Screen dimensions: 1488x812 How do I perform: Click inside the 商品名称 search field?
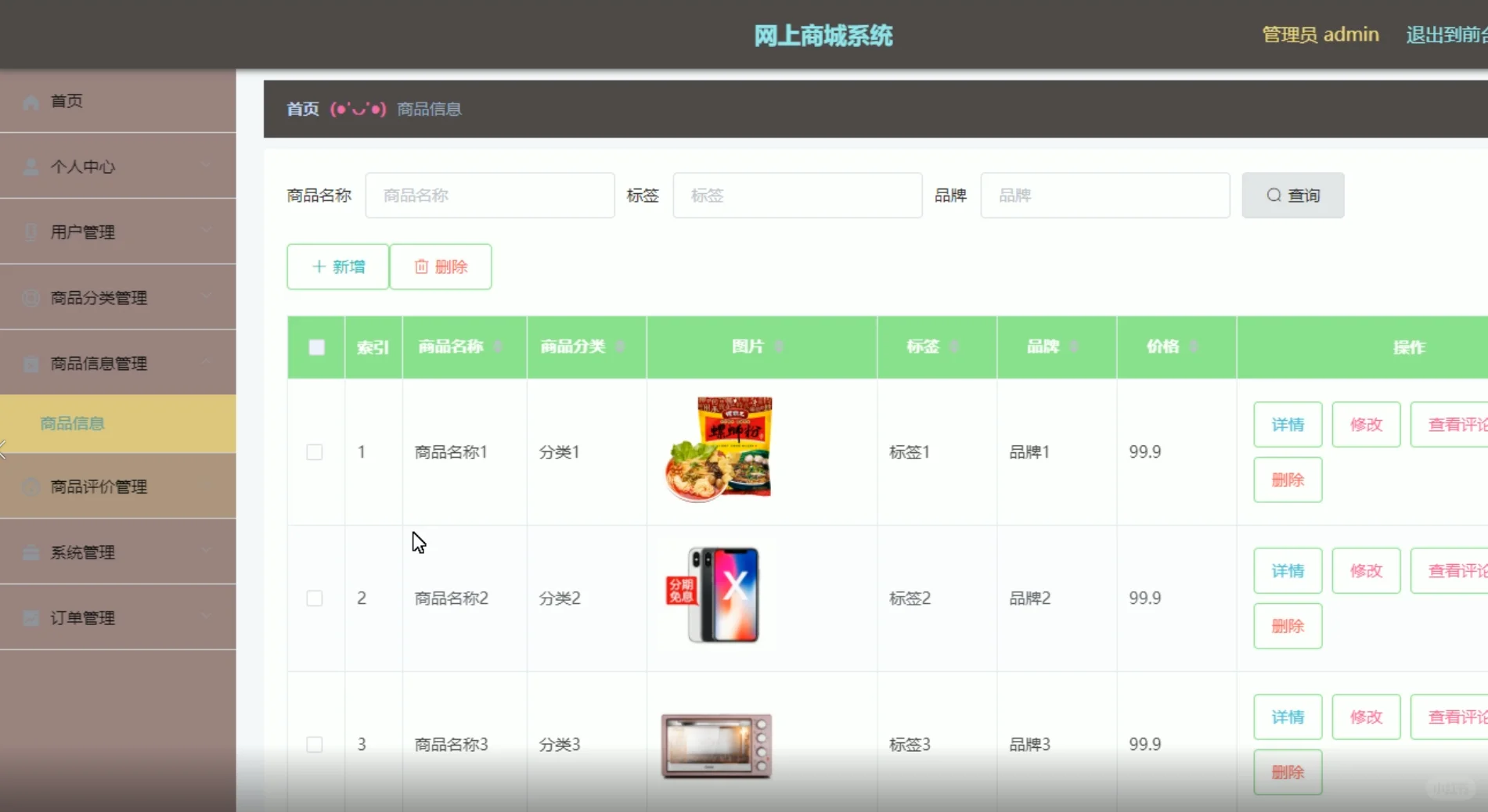[x=489, y=195]
